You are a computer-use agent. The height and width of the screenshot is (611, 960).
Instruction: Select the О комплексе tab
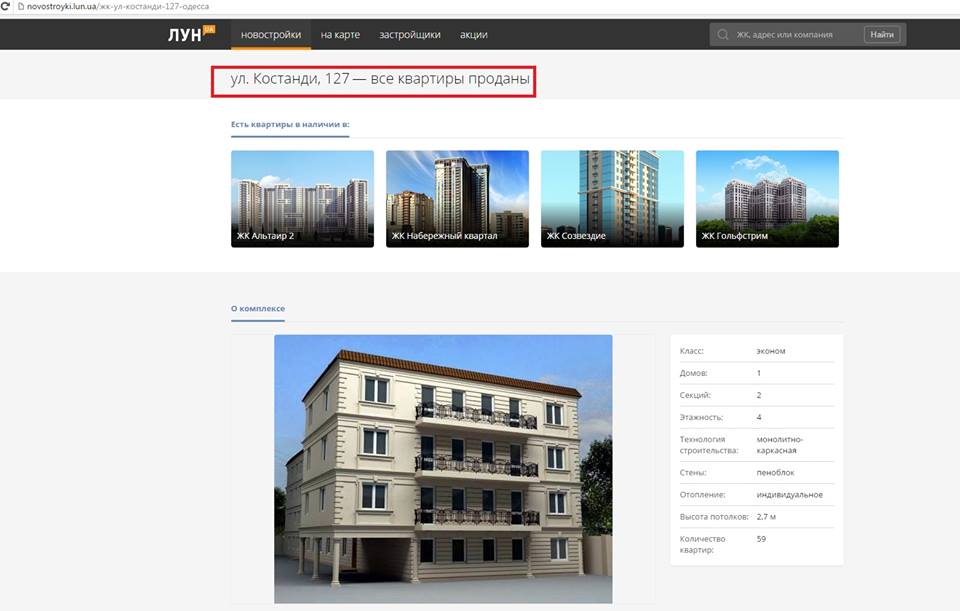258,309
